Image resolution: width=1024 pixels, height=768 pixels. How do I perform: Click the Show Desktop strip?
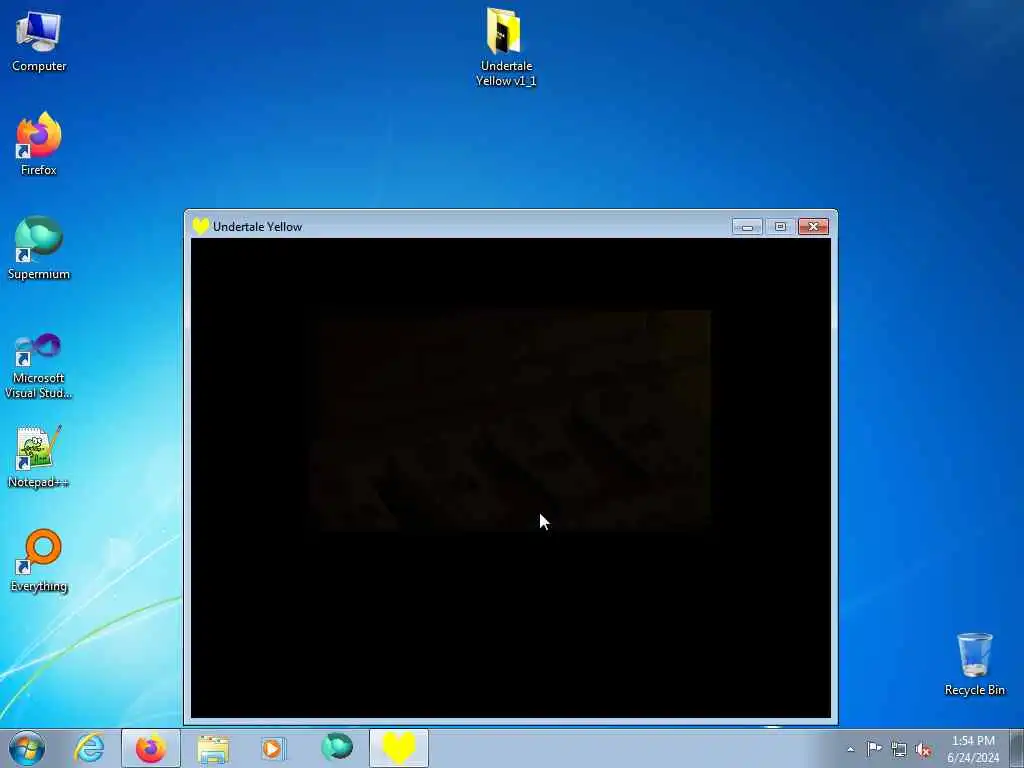1018,748
